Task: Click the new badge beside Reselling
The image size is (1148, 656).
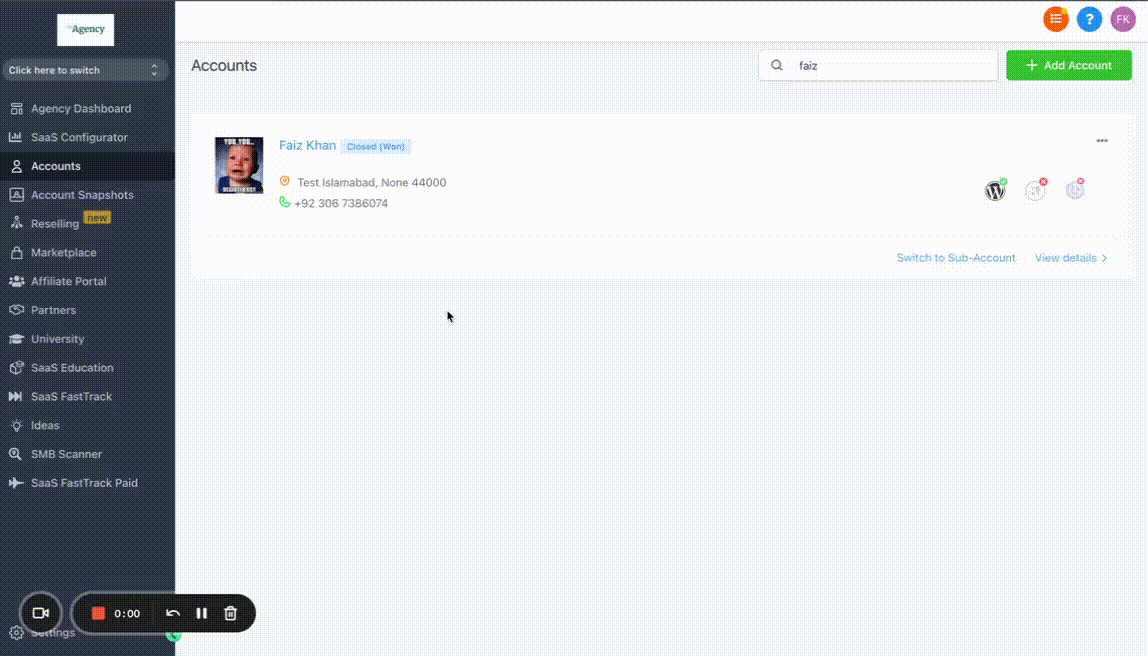Action: pos(97,218)
